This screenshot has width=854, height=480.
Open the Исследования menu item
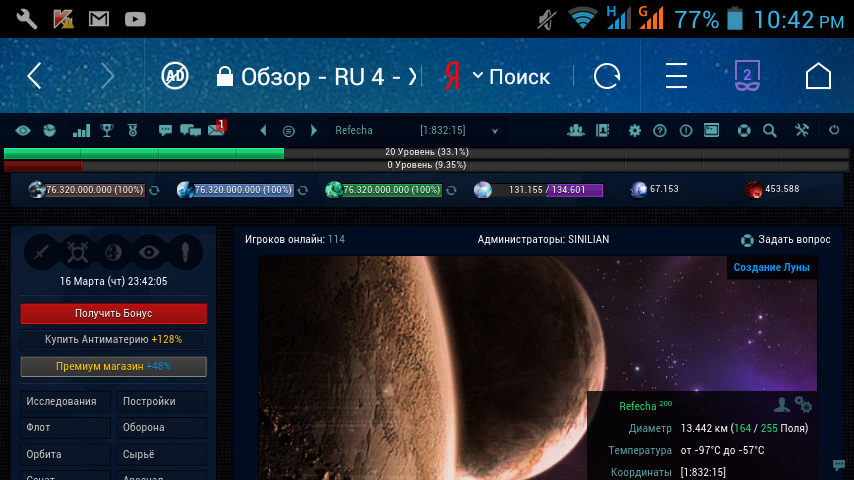tap(65, 402)
